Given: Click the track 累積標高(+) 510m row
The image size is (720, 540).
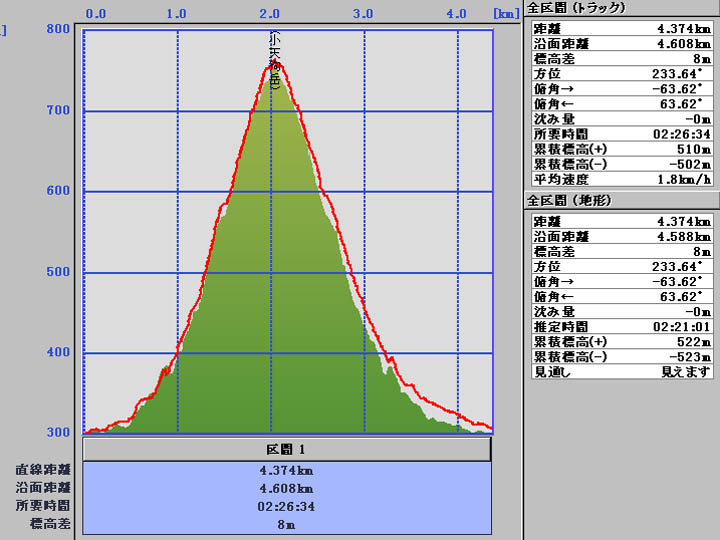Looking at the screenshot, I should click(x=619, y=148).
